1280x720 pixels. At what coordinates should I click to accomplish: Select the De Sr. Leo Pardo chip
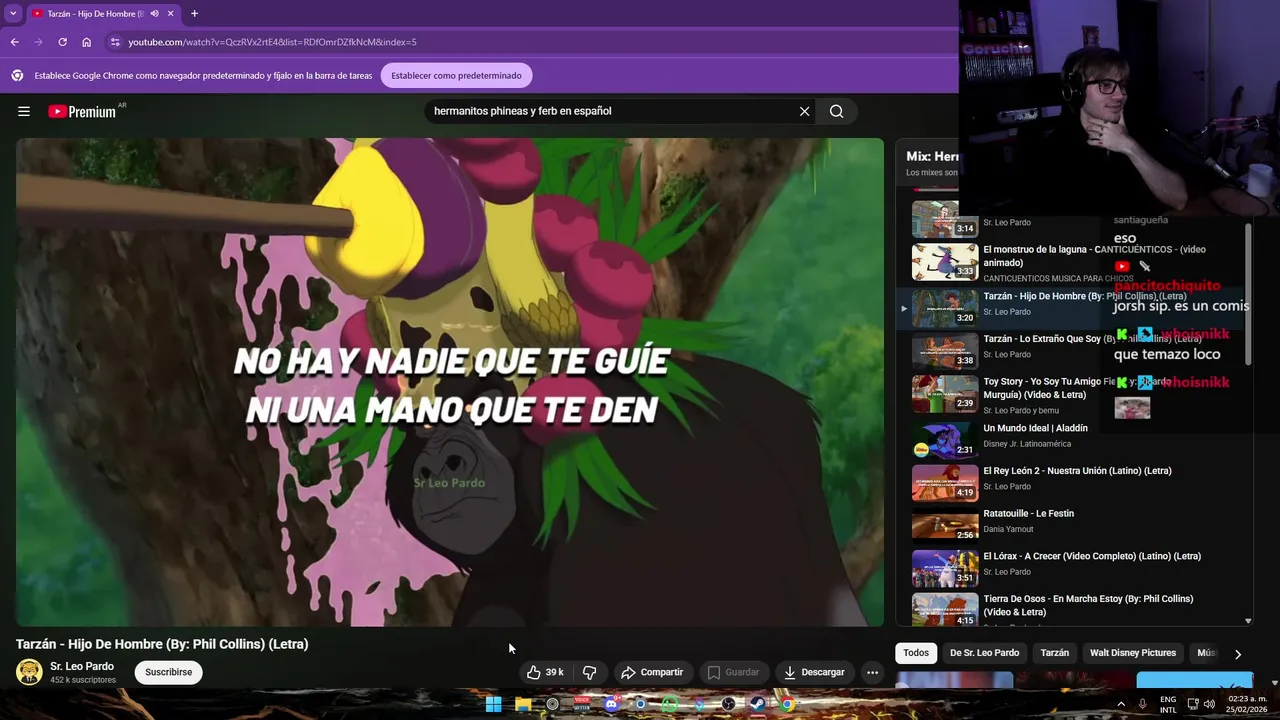point(984,653)
